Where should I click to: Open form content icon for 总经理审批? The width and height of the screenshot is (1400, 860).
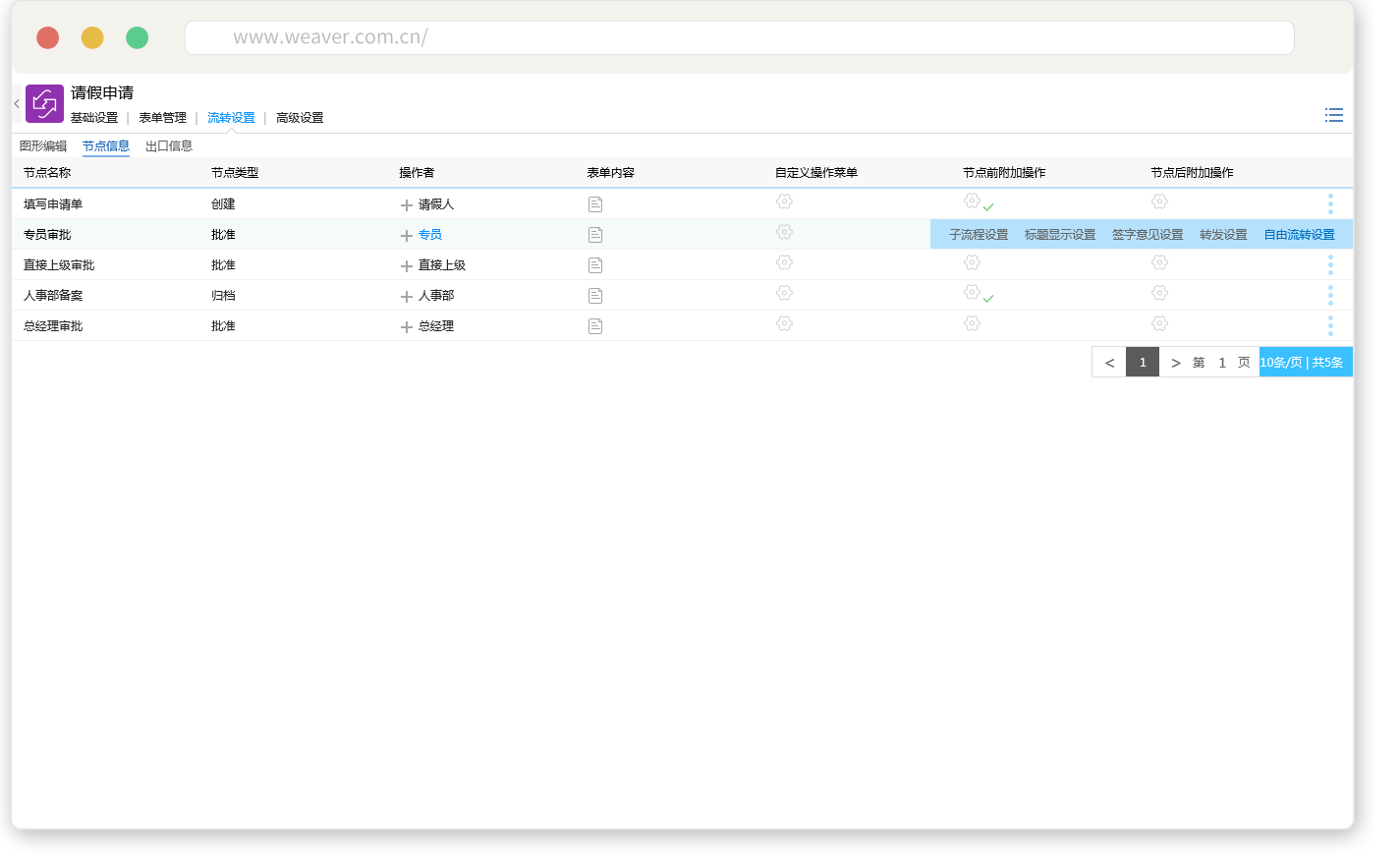(595, 326)
